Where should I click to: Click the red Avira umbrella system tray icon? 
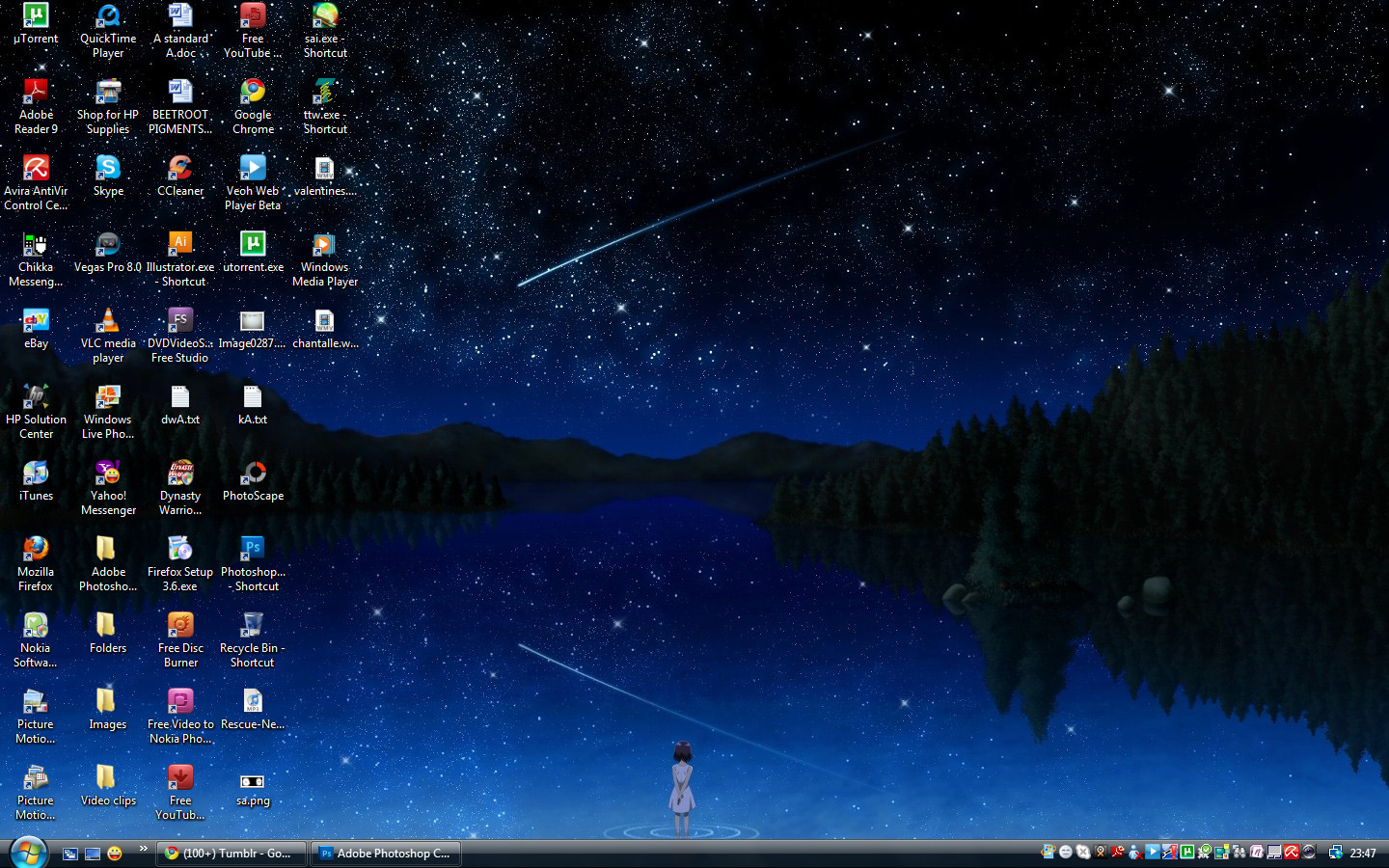tap(1292, 852)
